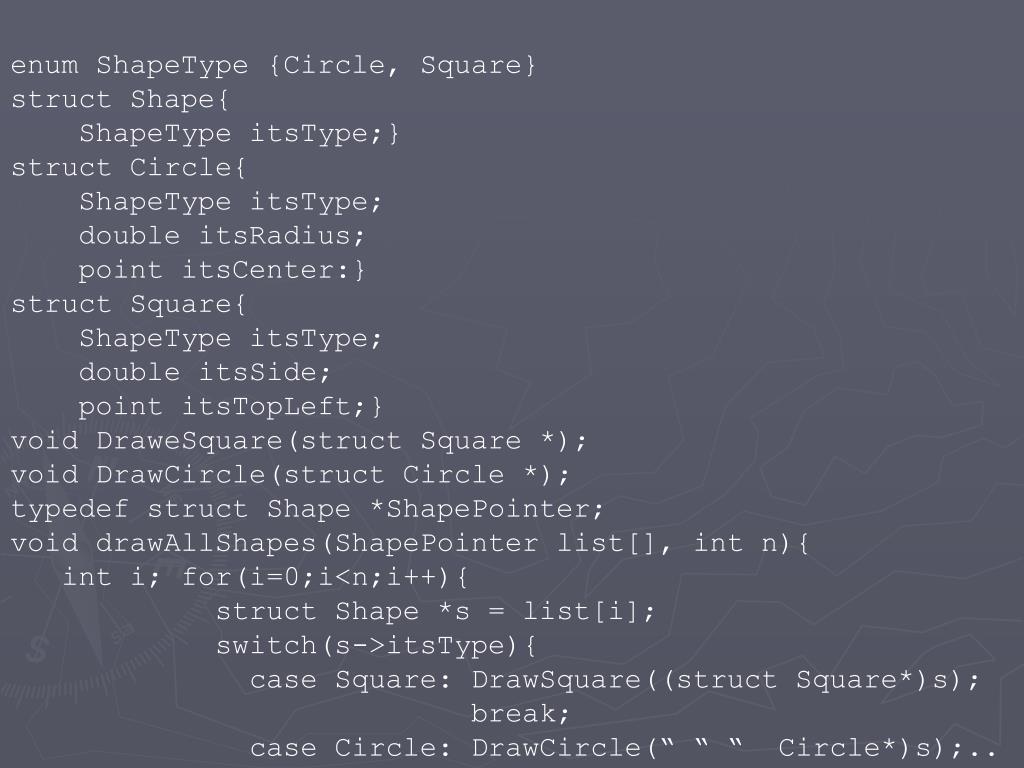Click the 'drawAllShapes' function name

click(x=206, y=543)
